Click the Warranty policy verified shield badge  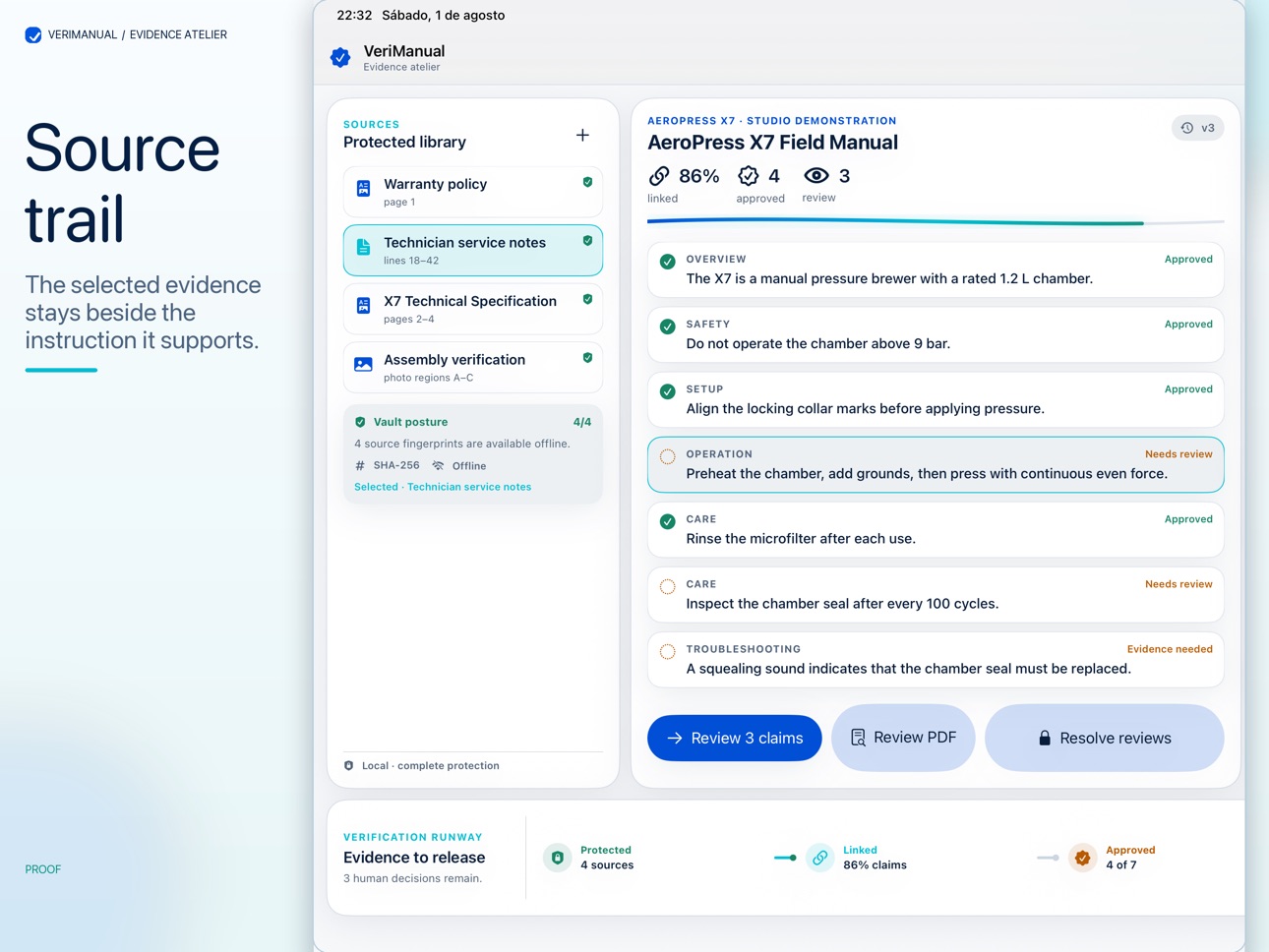[587, 182]
